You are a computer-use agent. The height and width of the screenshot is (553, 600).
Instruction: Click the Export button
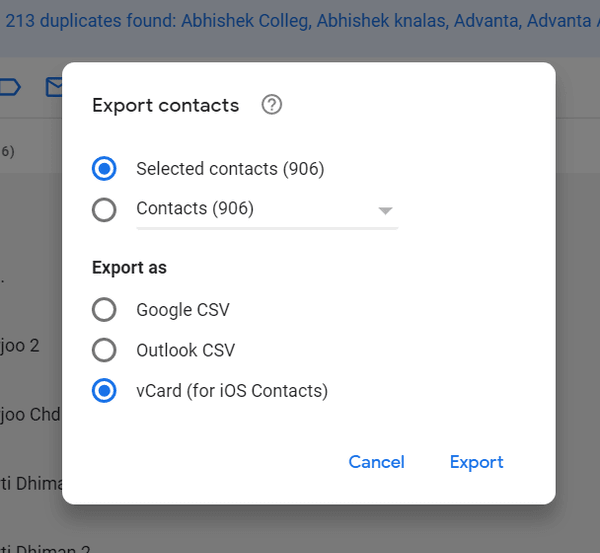pyautogui.click(x=476, y=462)
